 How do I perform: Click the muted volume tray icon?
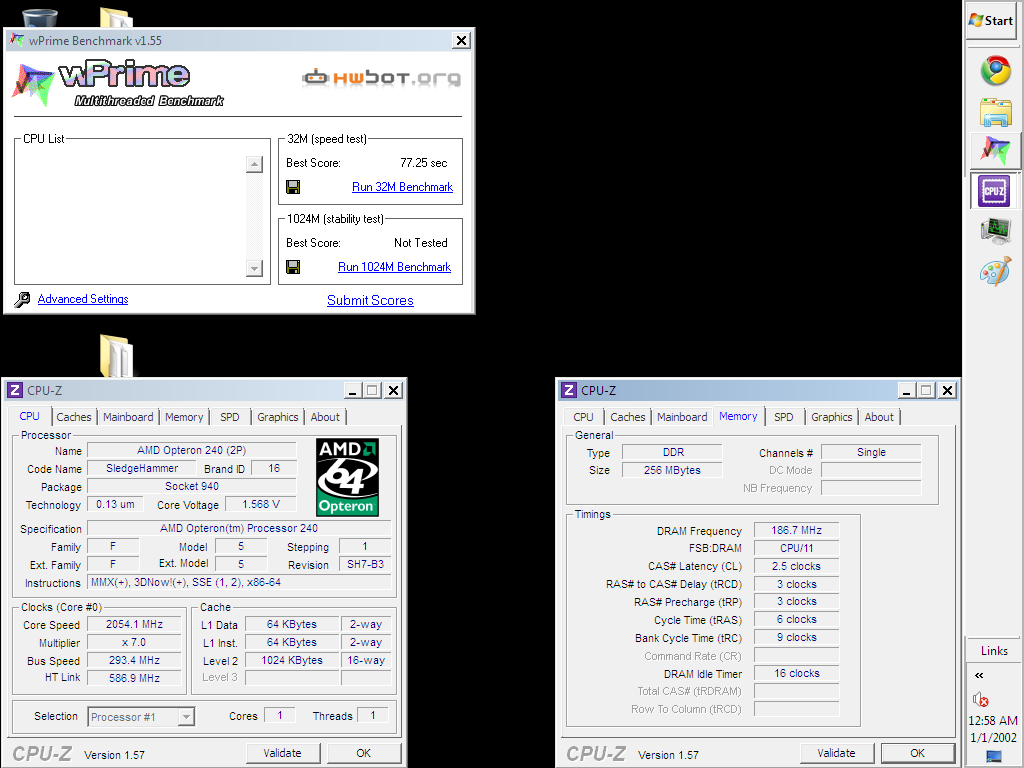point(980,700)
